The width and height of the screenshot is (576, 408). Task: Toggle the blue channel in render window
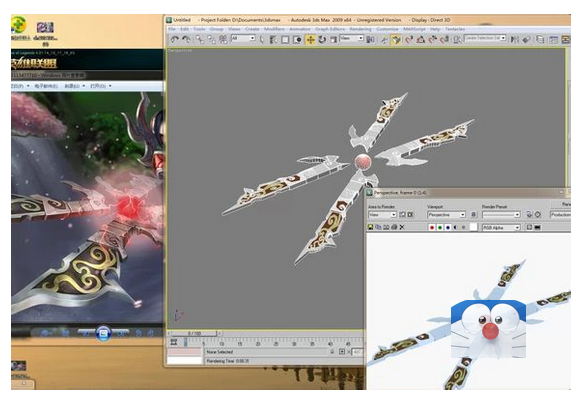tap(448, 228)
